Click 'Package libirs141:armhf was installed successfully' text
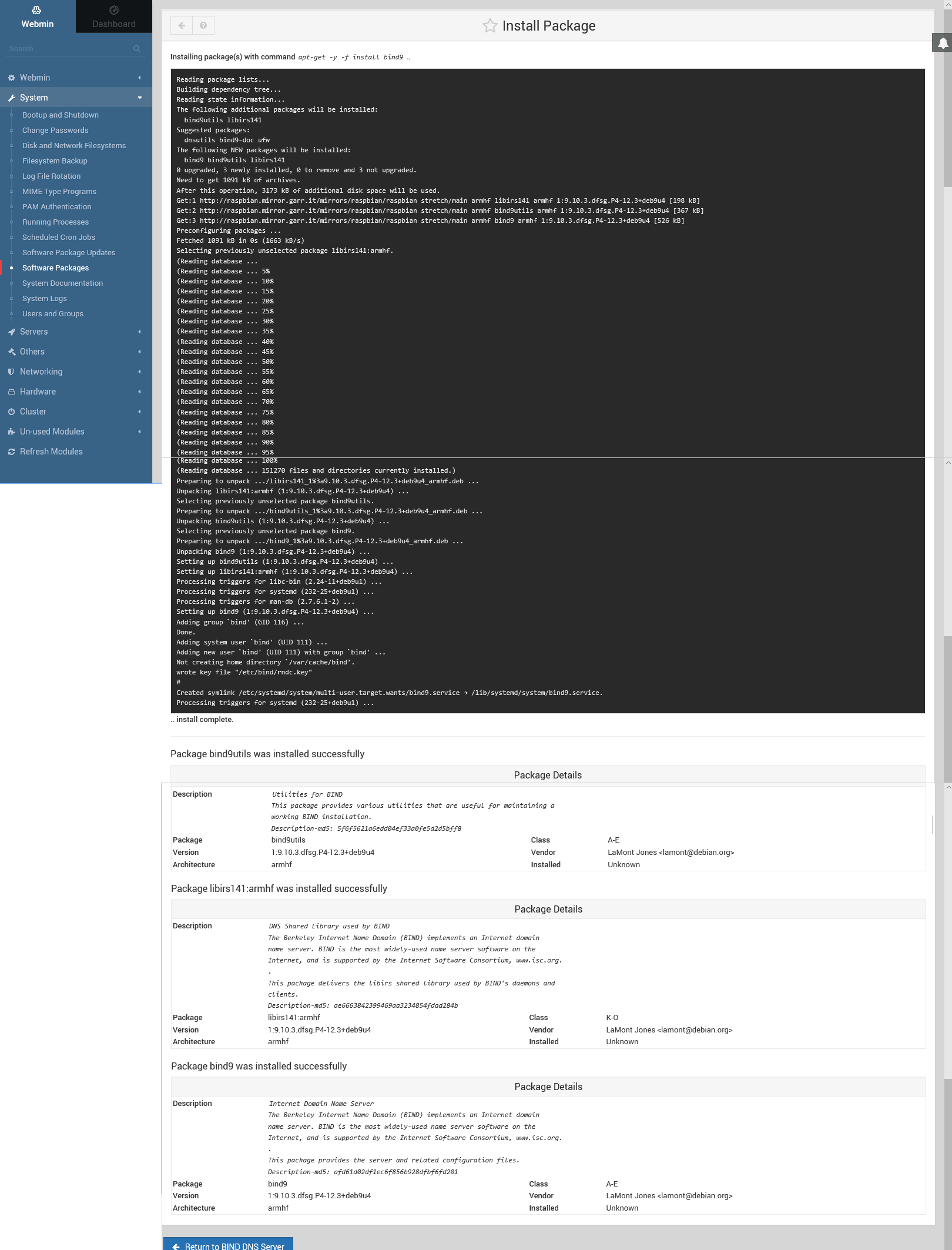The image size is (952, 1250). tap(279, 888)
